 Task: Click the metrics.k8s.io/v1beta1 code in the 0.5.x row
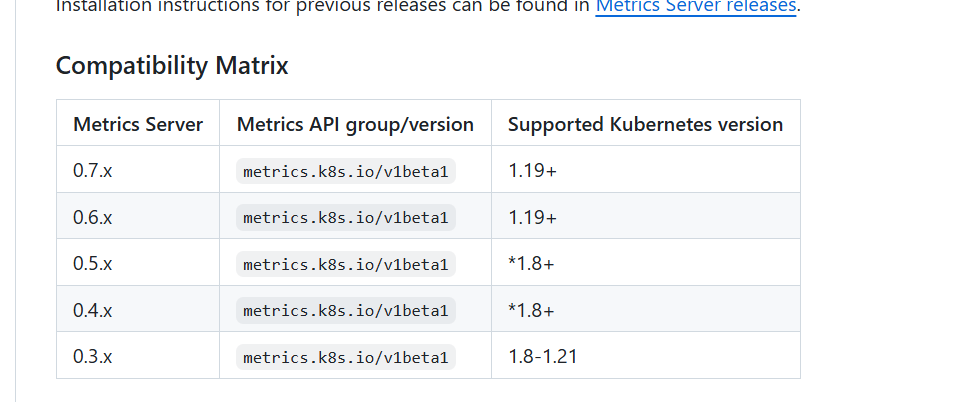[346, 264]
